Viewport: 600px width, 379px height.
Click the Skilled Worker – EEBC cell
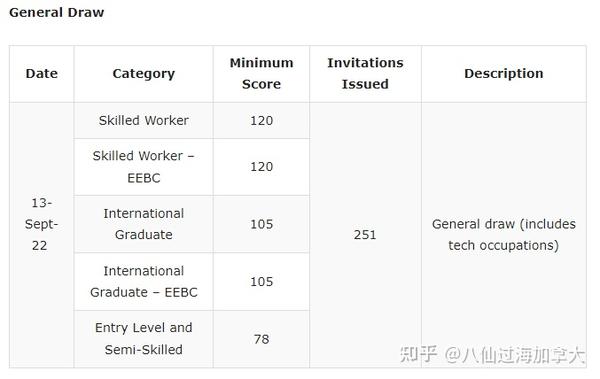point(143,167)
